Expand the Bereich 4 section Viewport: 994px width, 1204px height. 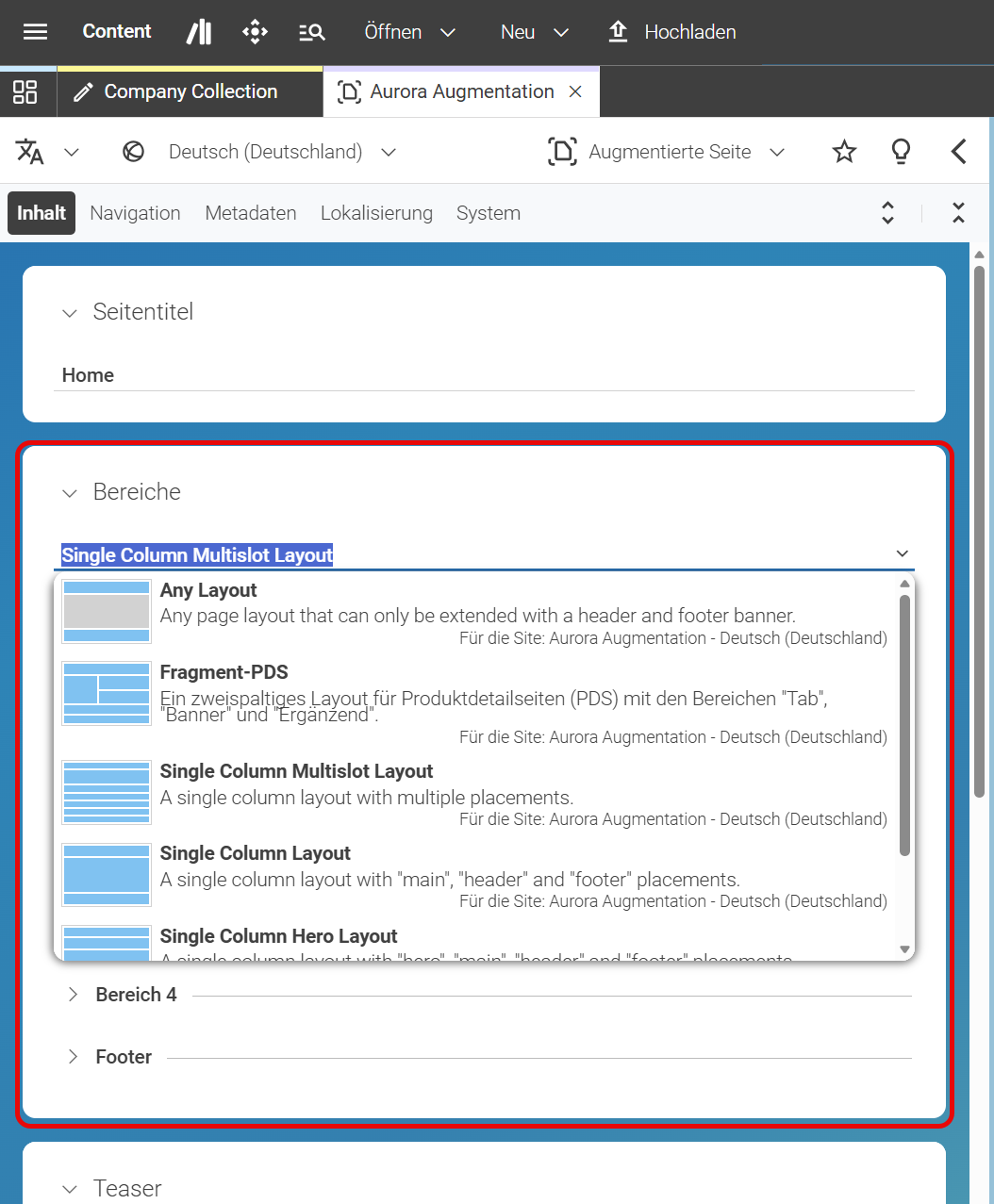pyautogui.click(x=73, y=995)
